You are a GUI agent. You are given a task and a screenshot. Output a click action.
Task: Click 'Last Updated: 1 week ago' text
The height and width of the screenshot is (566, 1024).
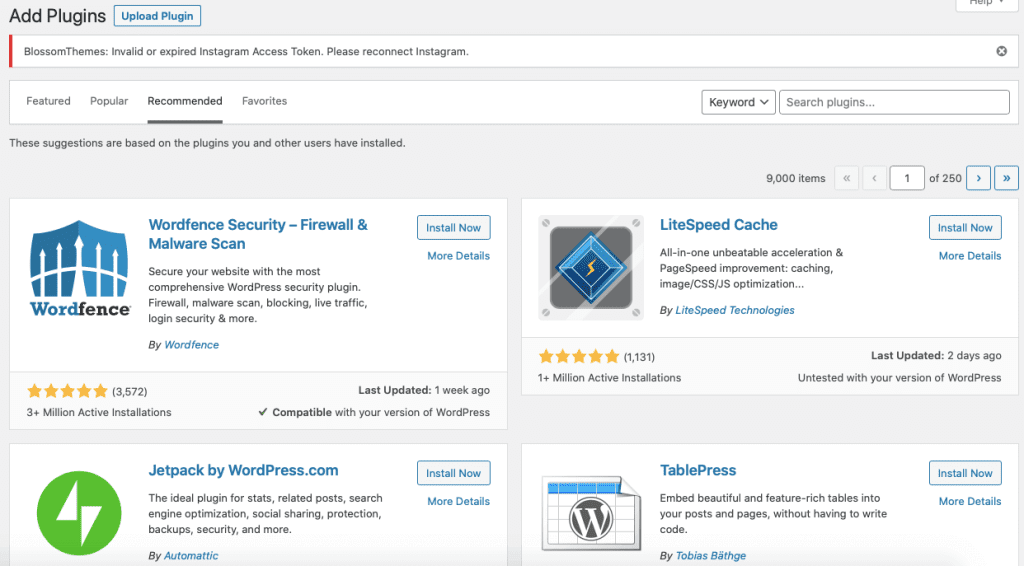[x=424, y=390]
